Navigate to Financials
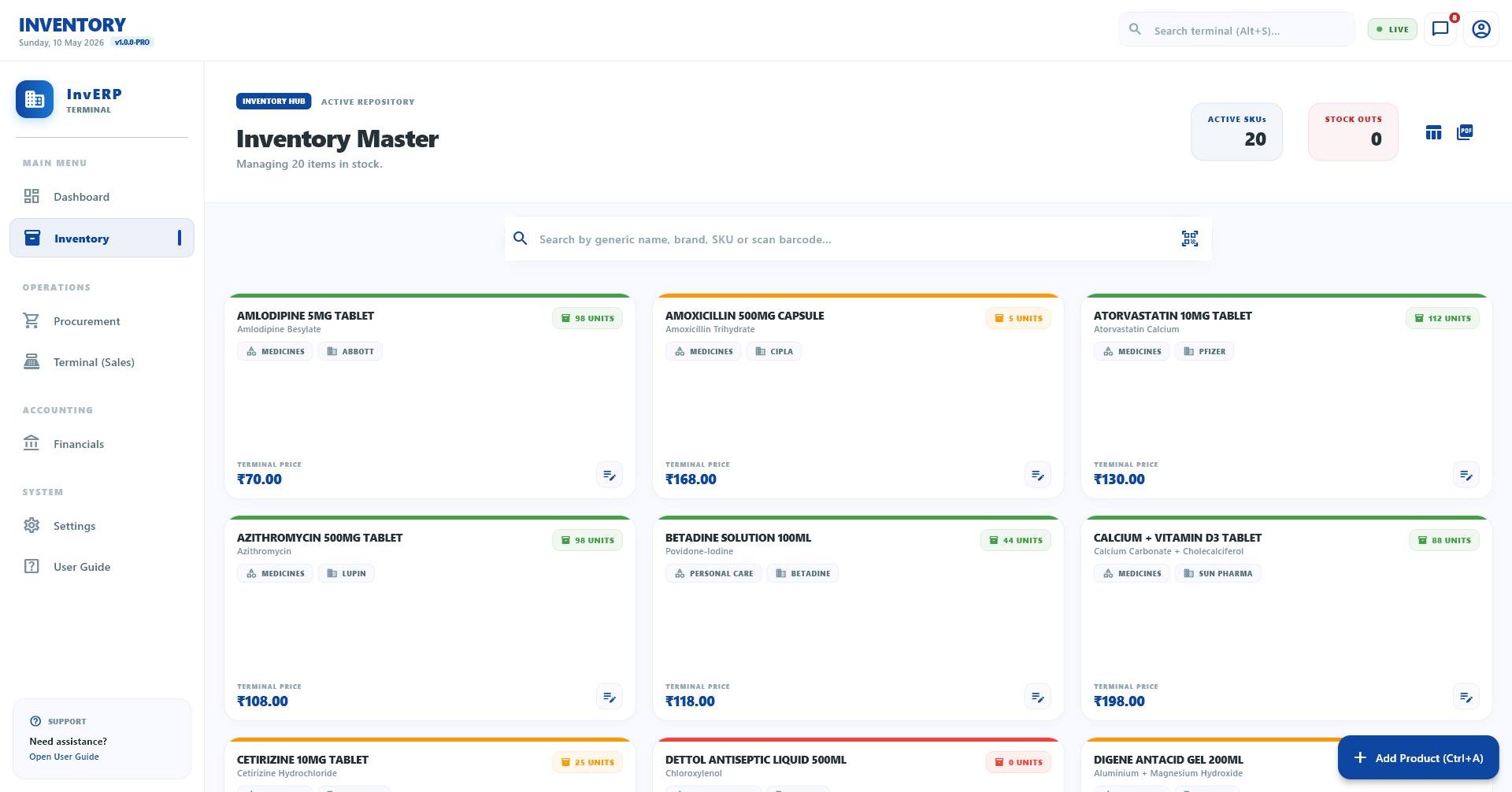Viewport: 1512px width, 792px height. pos(102,444)
